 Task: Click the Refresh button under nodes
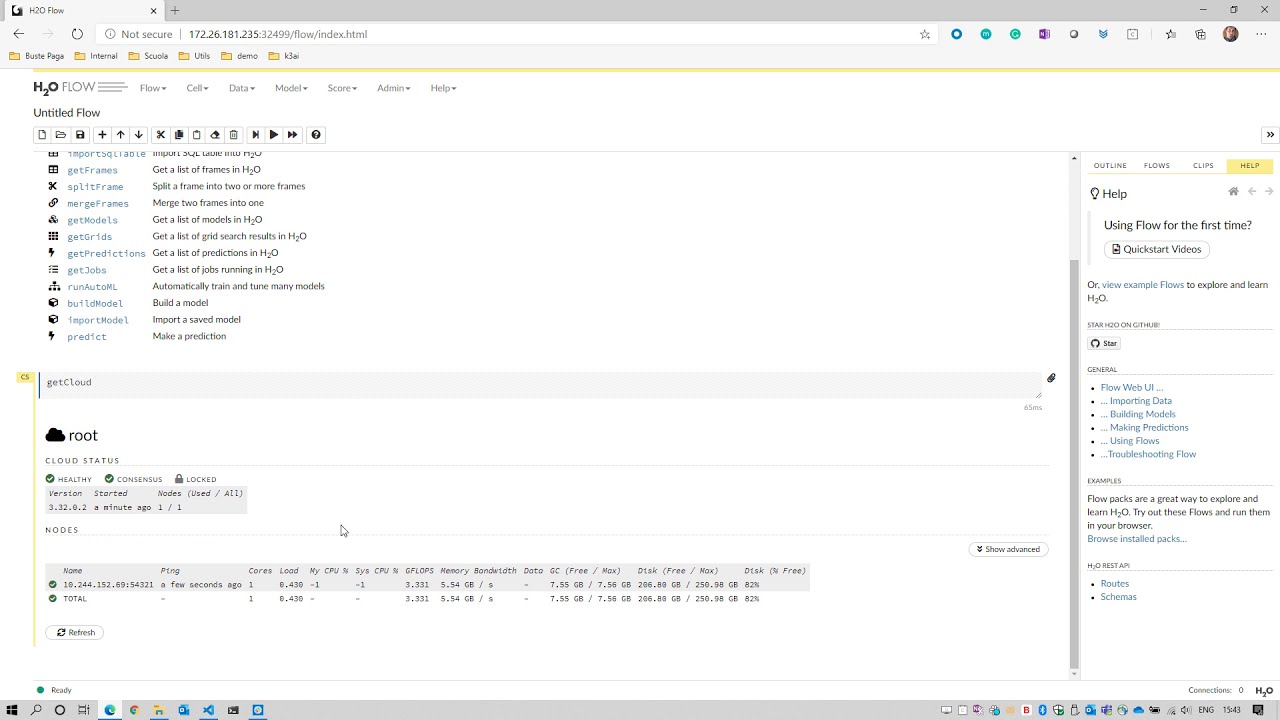[75, 632]
